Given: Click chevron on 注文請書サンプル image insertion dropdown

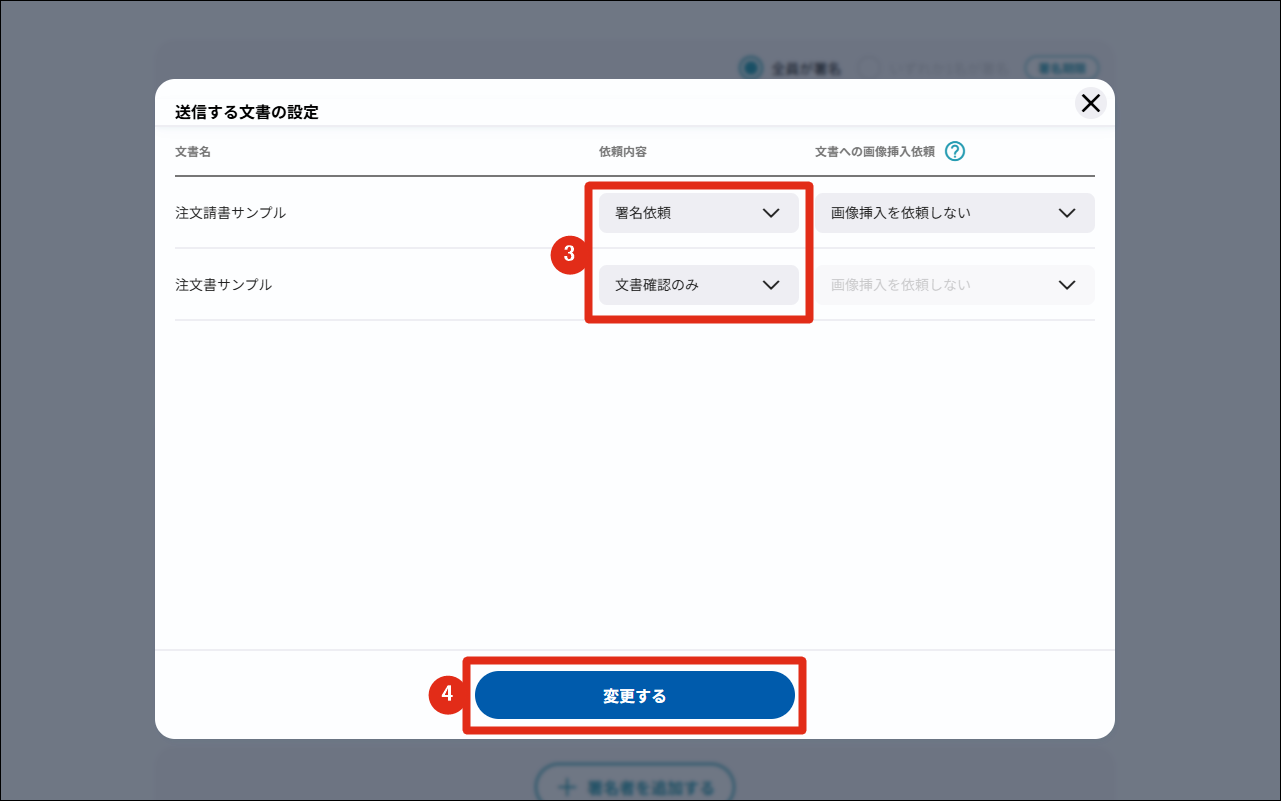Looking at the screenshot, I should coord(1066,213).
